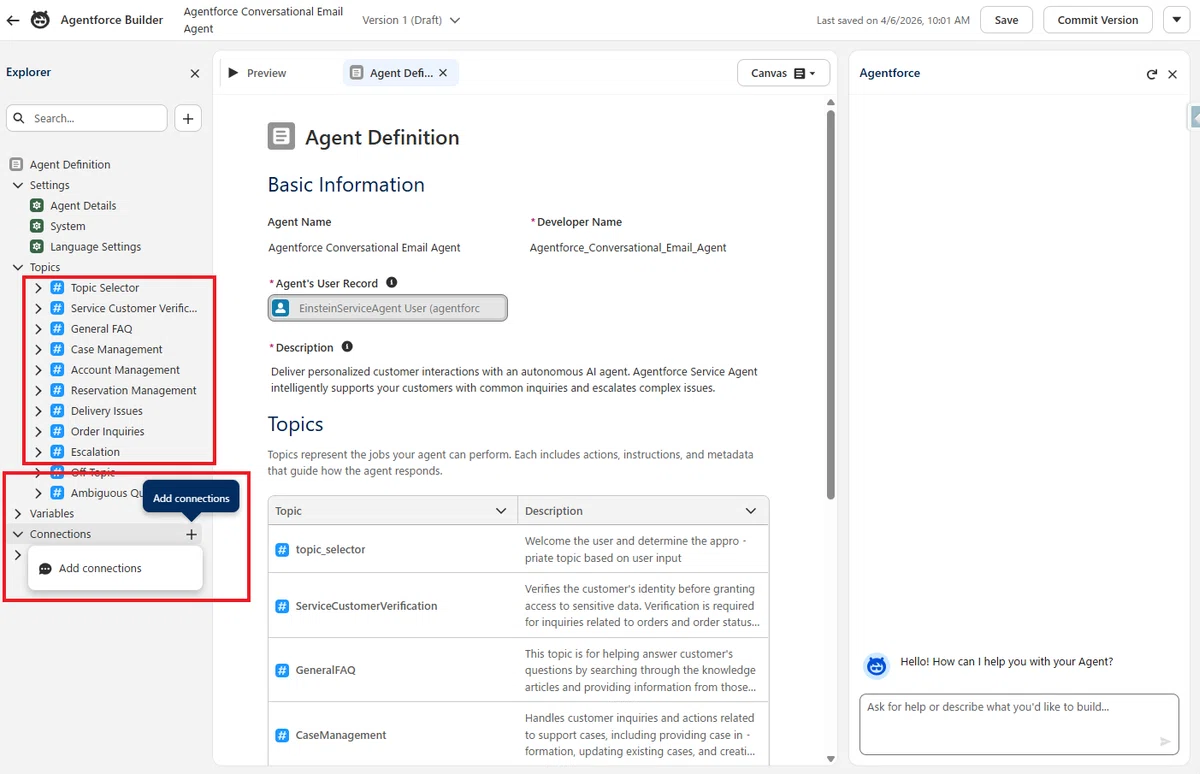Click the Agent Name value text
This screenshot has height=774, width=1200.
point(364,247)
